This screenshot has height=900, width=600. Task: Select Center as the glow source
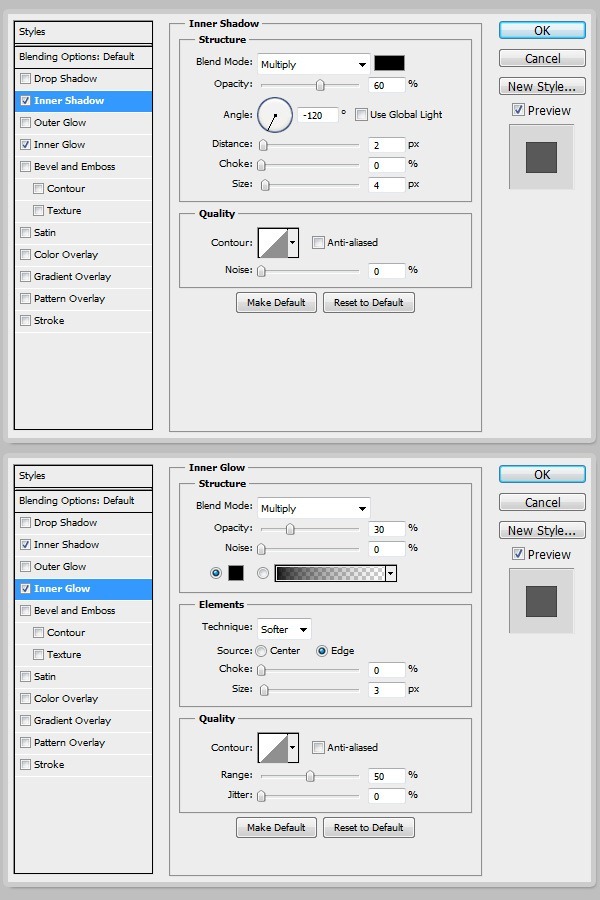pos(261,651)
